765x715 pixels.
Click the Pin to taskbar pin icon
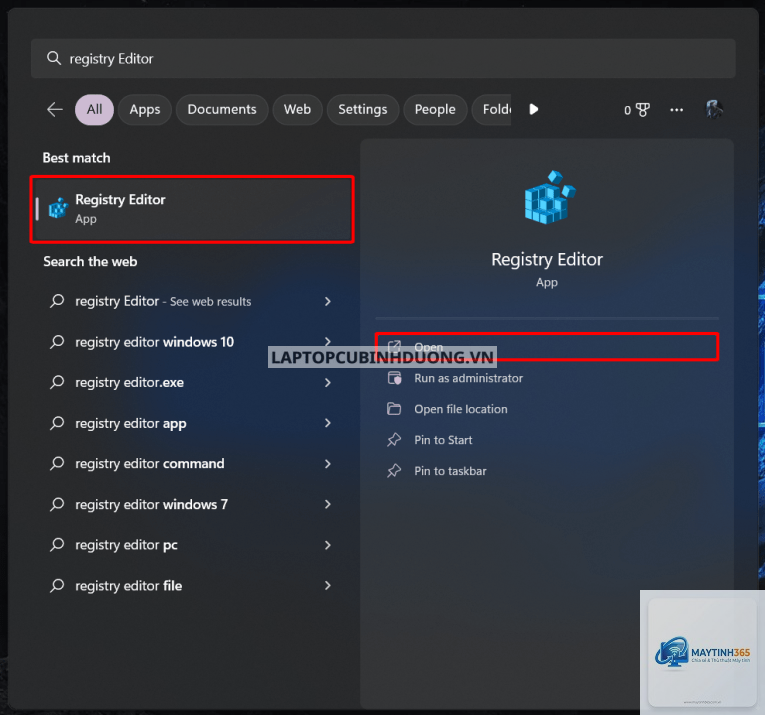tap(394, 471)
